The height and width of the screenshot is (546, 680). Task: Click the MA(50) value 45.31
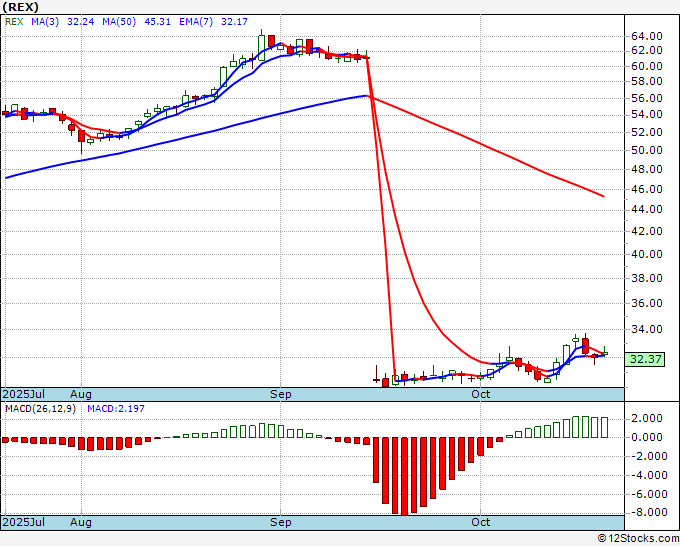(157, 22)
